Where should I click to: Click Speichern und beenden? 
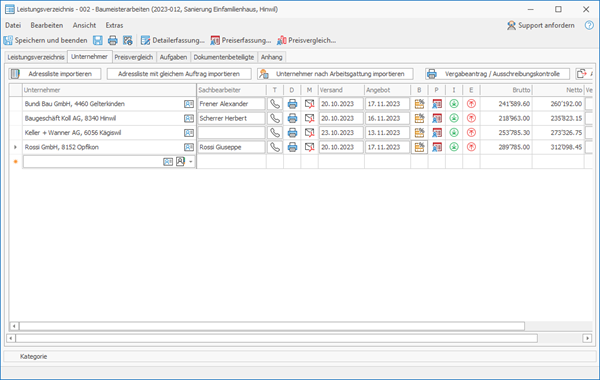[46, 40]
